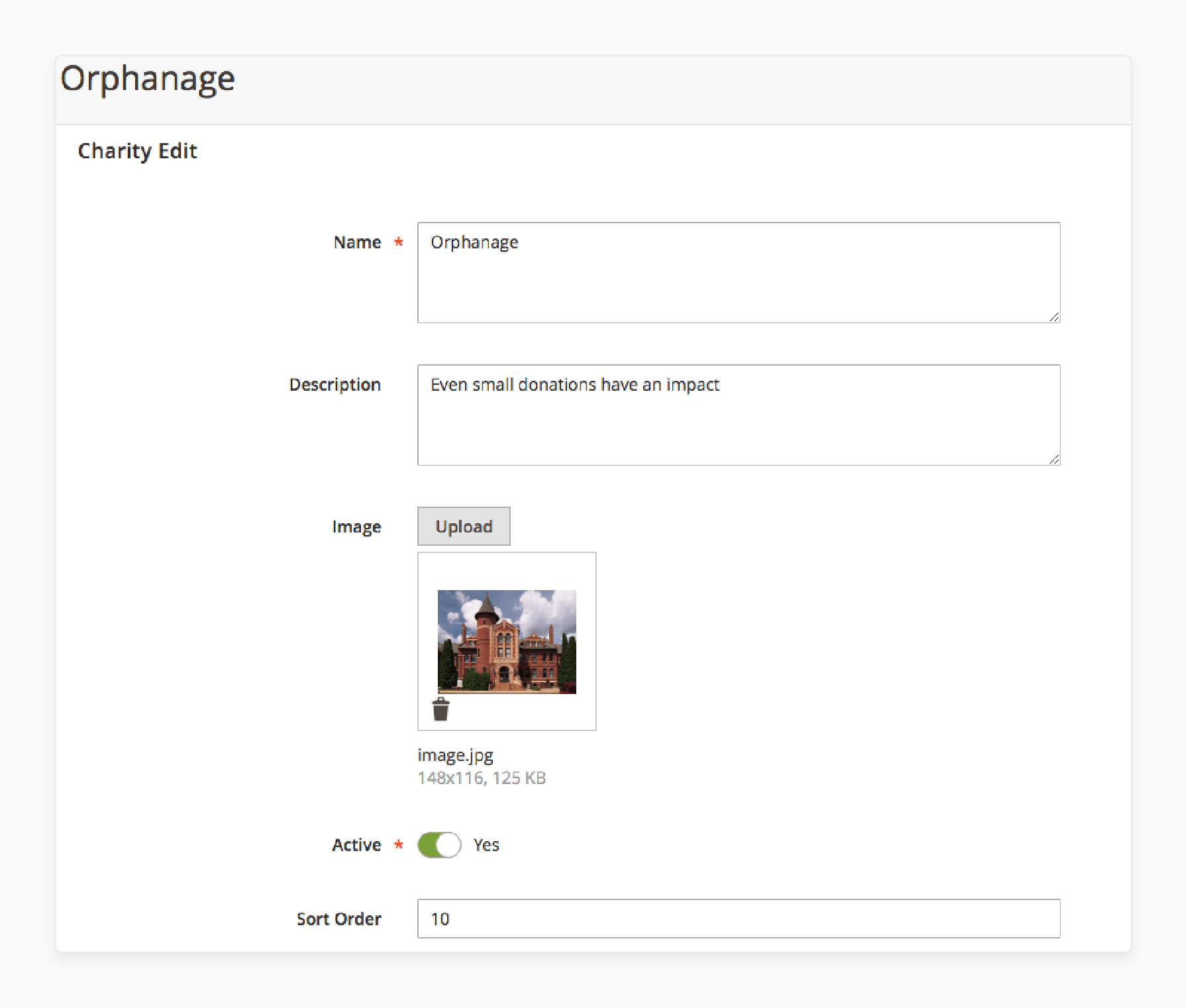Click the image.jpg file name
The image size is (1187, 1008).
click(455, 756)
